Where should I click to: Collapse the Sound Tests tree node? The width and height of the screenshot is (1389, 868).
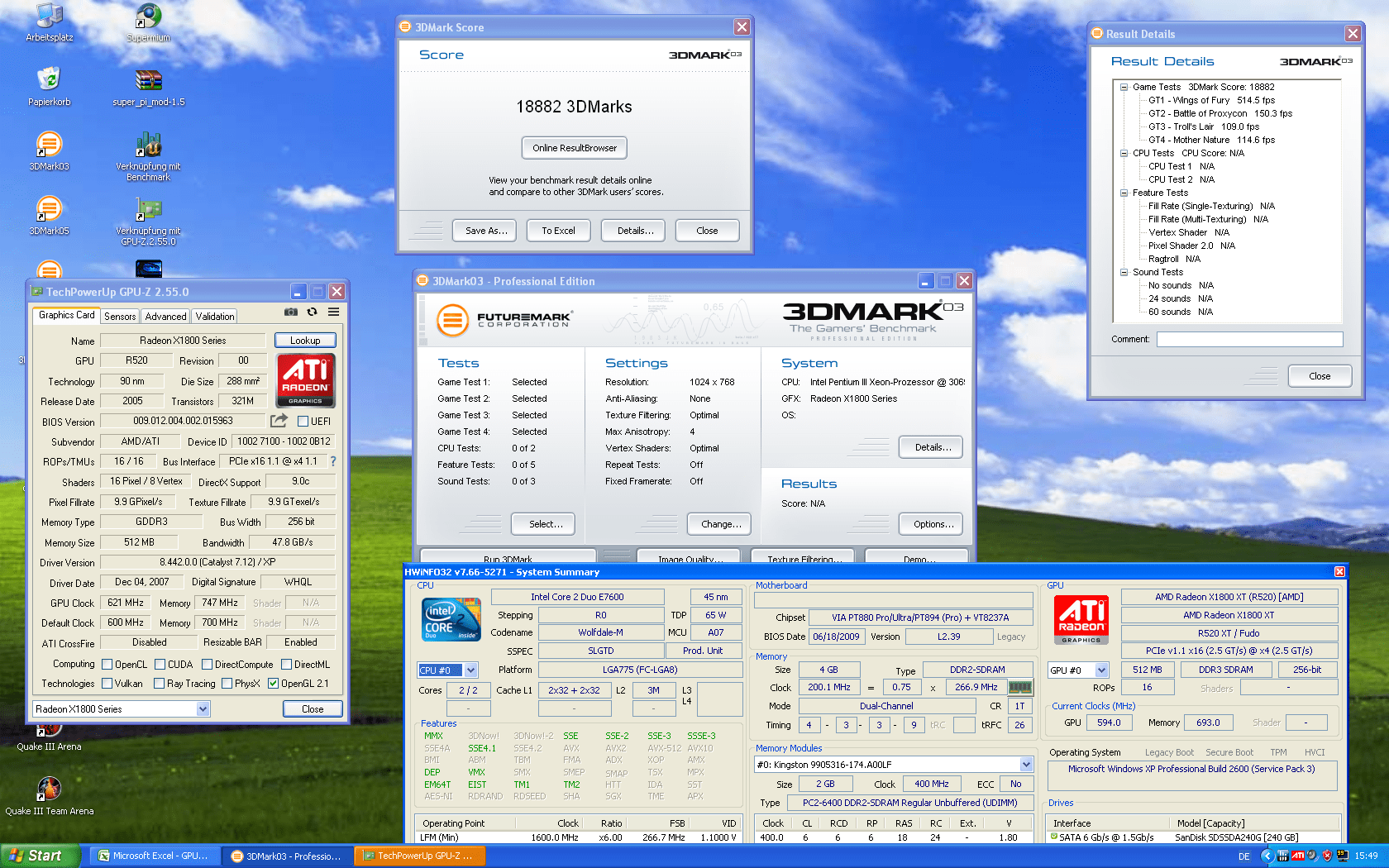tap(1124, 272)
